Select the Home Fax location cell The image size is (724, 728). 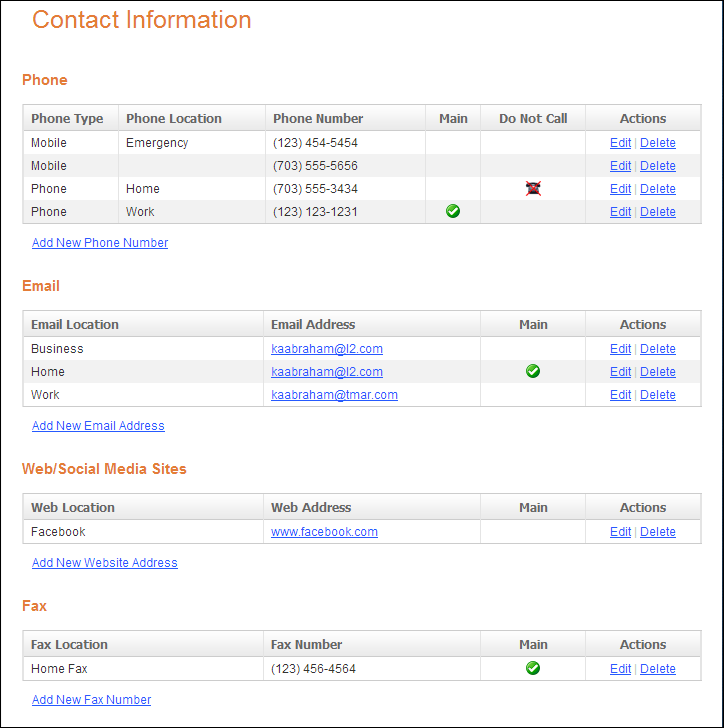(143, 669)
